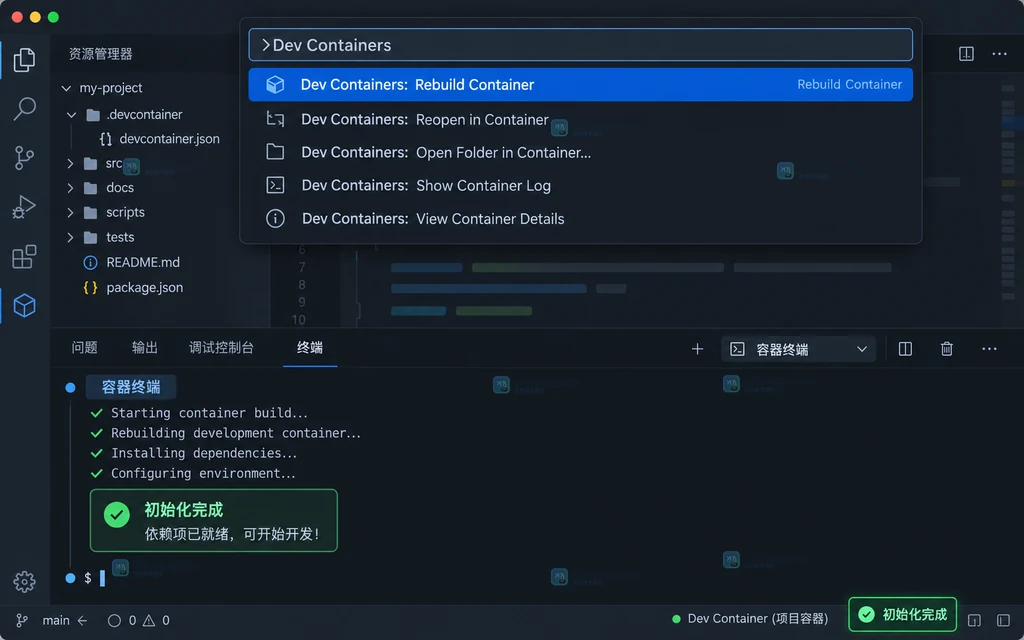
Task: Toggle the sidebar layout icon in status bar
Action: [x=1004, y=620]
